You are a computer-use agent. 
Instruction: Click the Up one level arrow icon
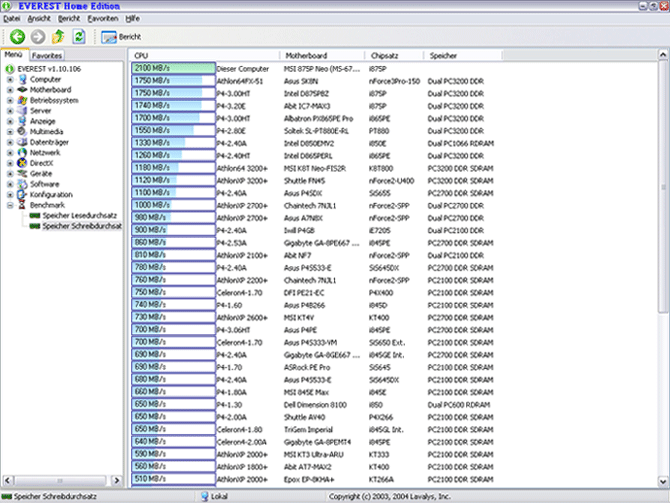coord(58,37)
